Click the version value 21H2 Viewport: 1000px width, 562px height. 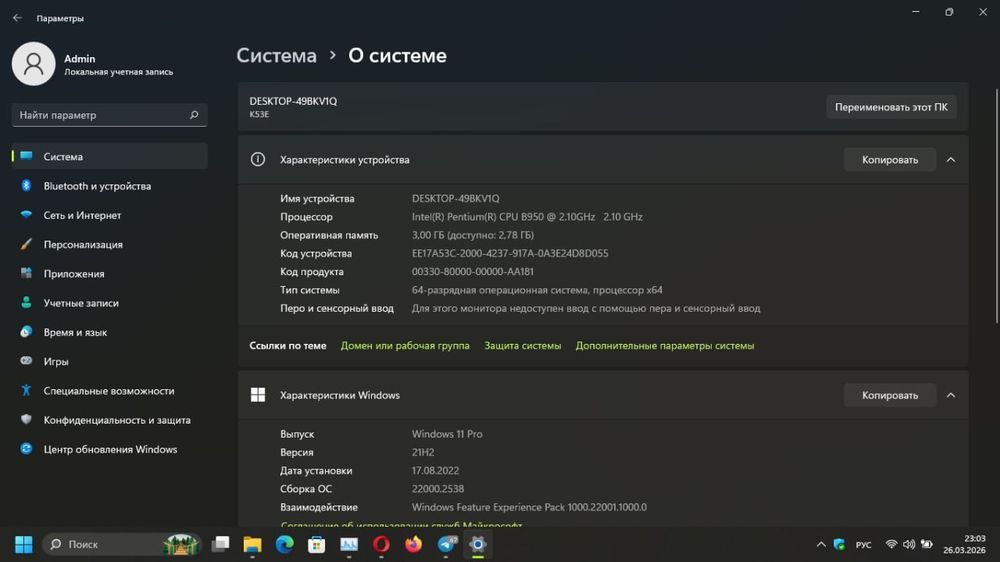tap(423, 452)
